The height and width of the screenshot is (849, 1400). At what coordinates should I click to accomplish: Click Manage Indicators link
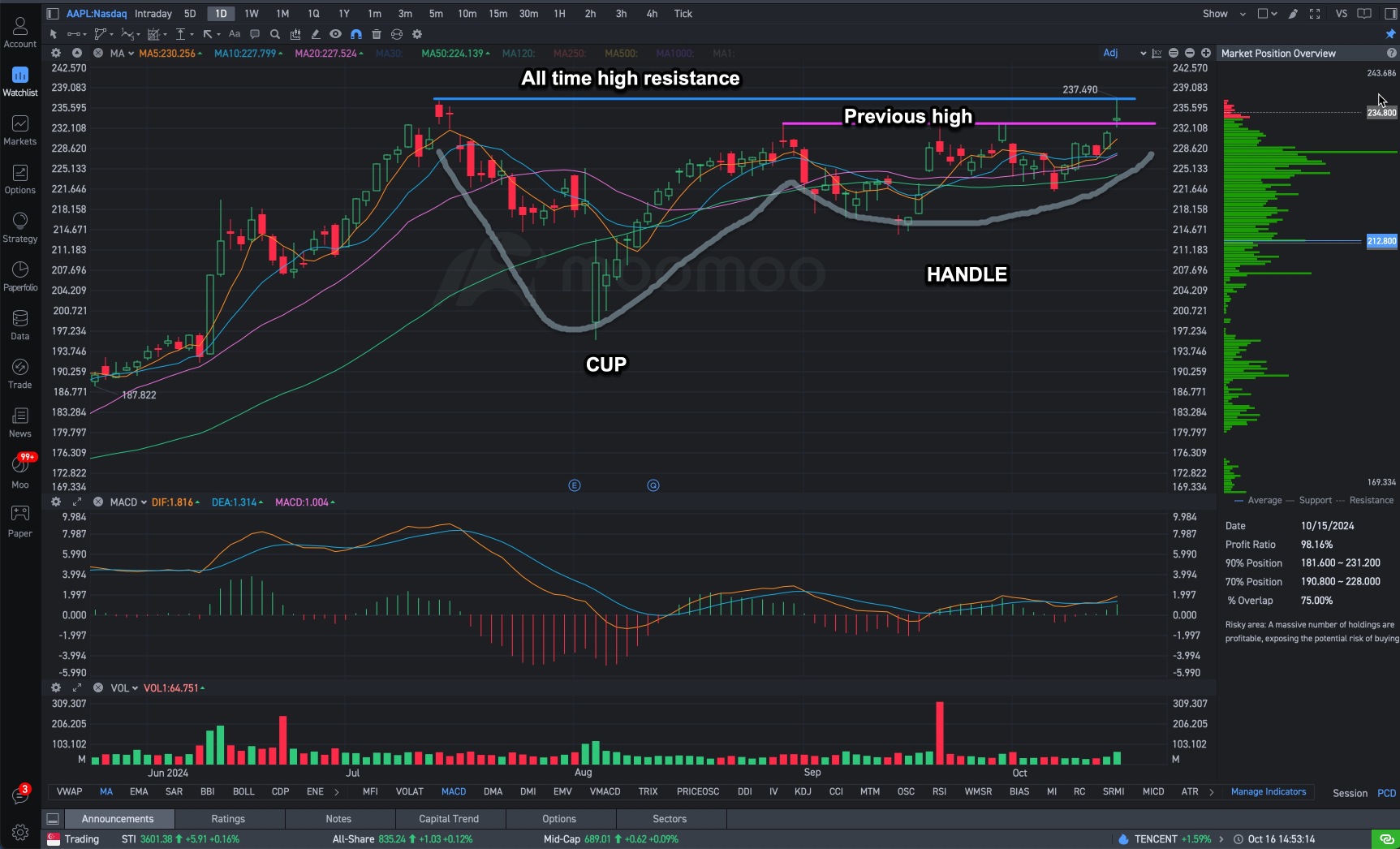1269,791
